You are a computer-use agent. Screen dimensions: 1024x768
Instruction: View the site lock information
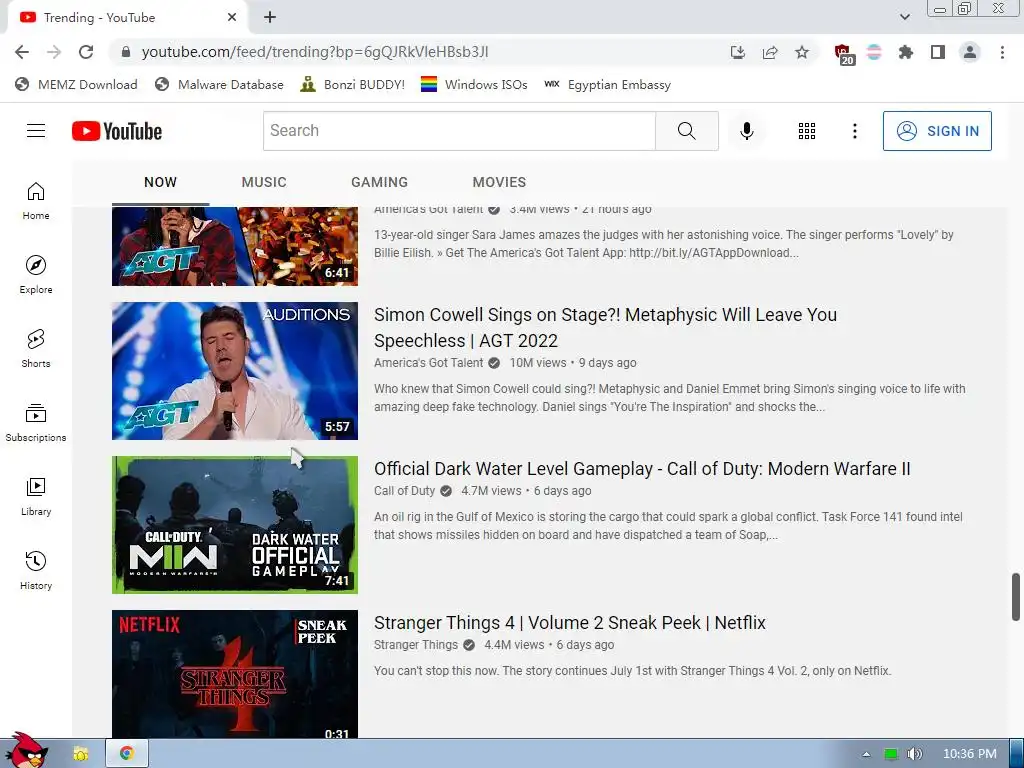tap(126, 52)
